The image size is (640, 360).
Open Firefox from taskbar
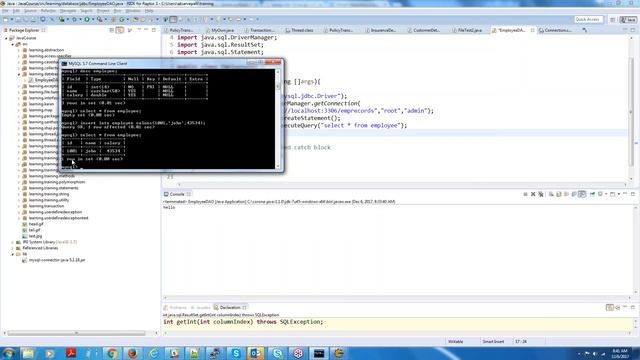[133, 353]
